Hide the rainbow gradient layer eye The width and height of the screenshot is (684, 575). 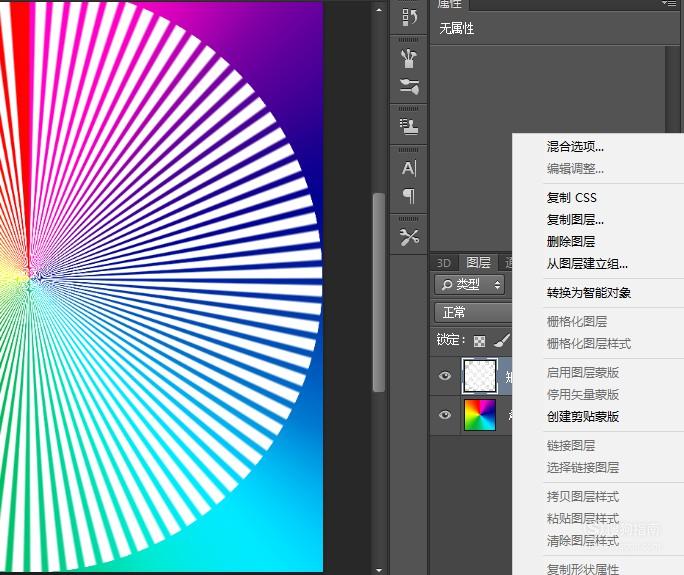(445, 414)
